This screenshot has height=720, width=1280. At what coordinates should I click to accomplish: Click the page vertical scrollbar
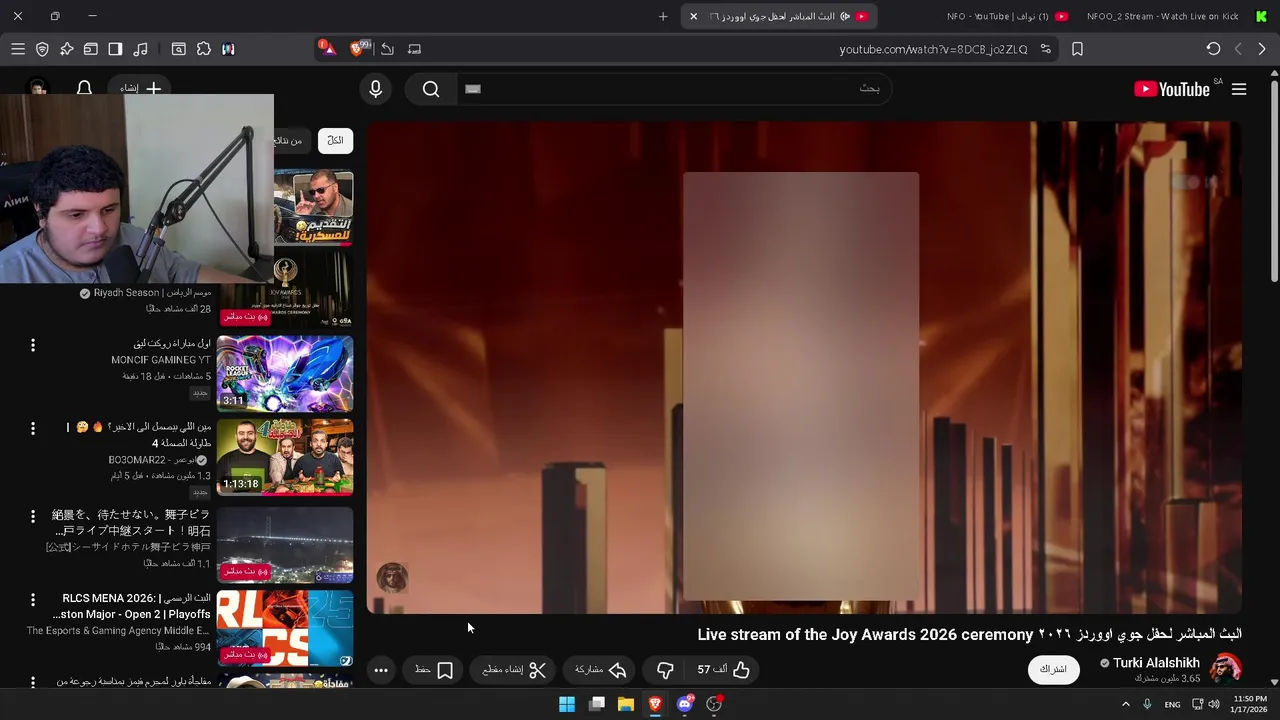click(1274, 180)
